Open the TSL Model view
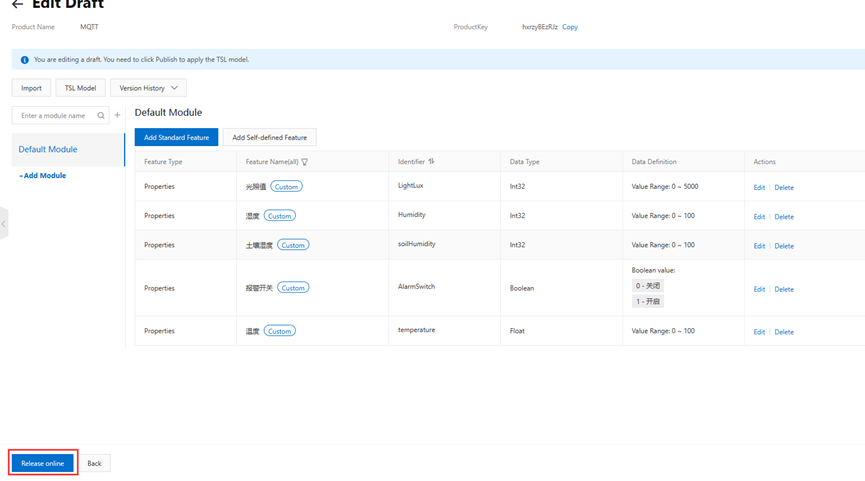865x481 pixels. (x=81, y=88)
